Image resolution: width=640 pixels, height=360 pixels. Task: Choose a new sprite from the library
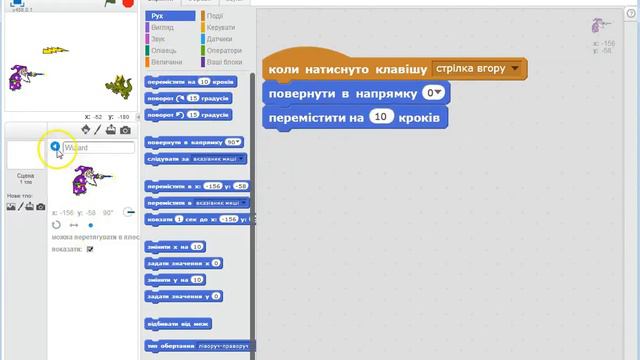point(86,130)
